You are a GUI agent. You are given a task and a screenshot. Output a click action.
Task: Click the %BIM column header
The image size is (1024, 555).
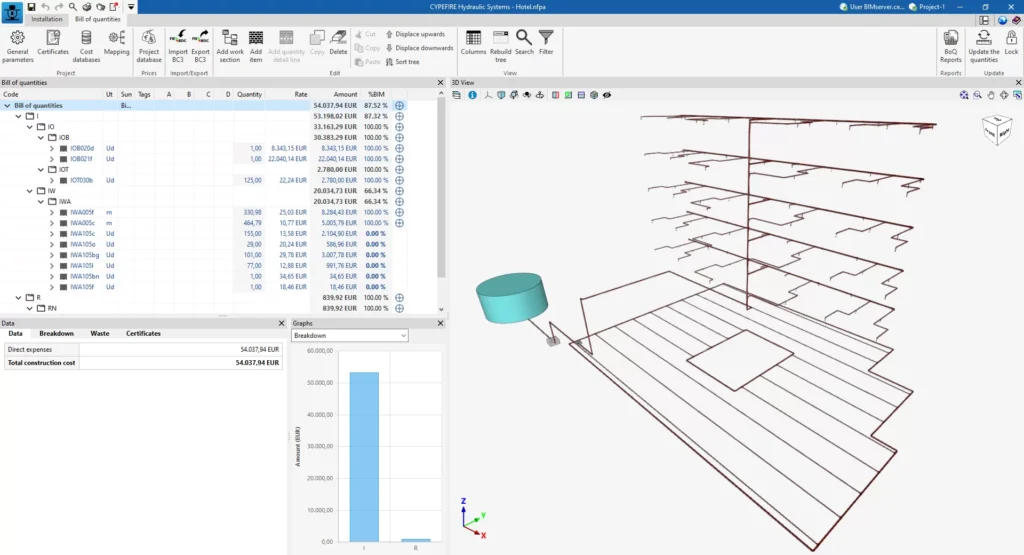(376, 95)
